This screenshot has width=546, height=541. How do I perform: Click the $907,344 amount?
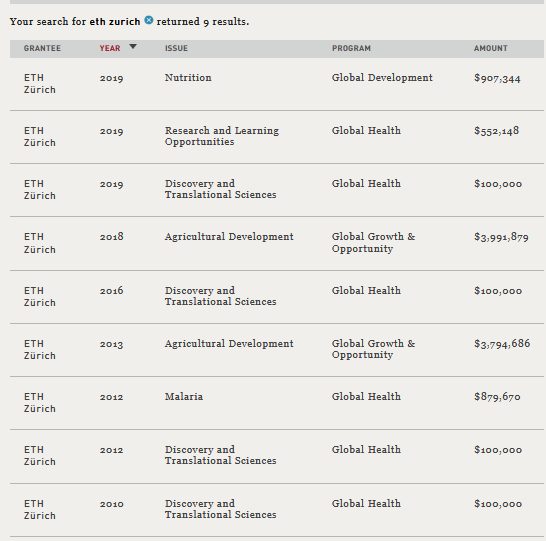497,78
